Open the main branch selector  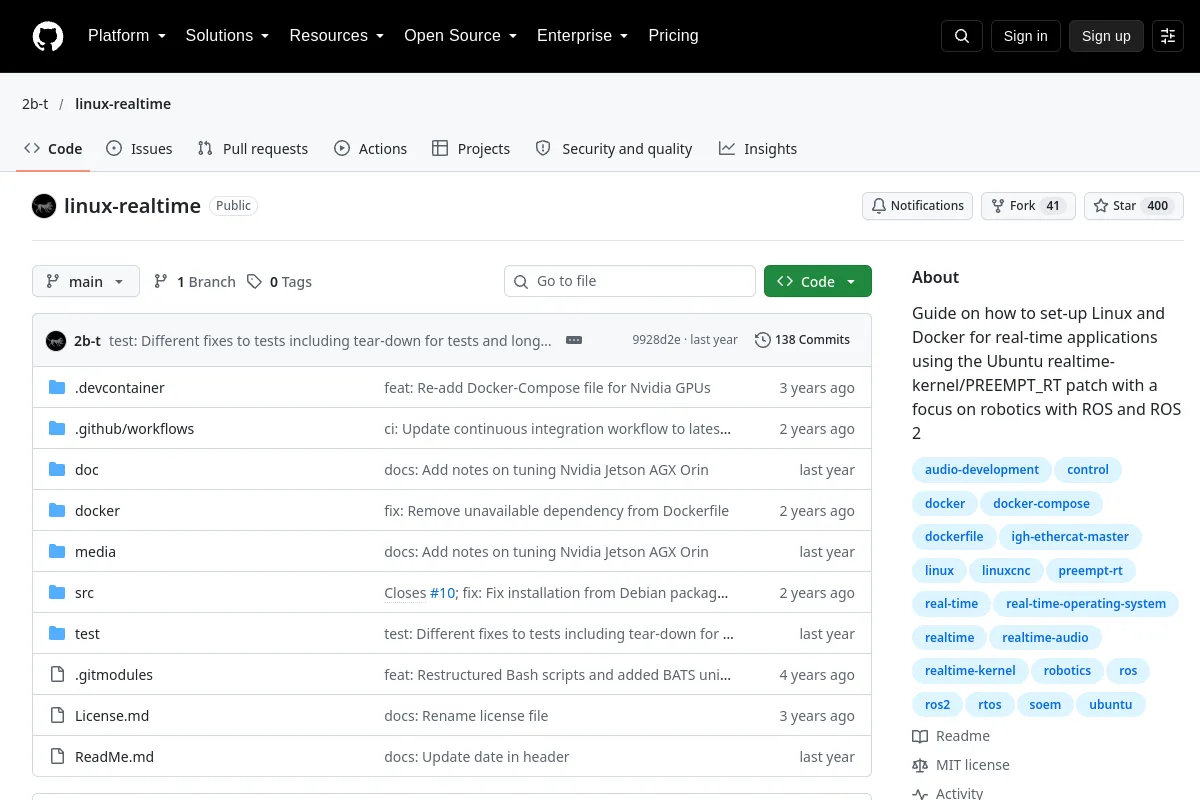coord(86,282)
